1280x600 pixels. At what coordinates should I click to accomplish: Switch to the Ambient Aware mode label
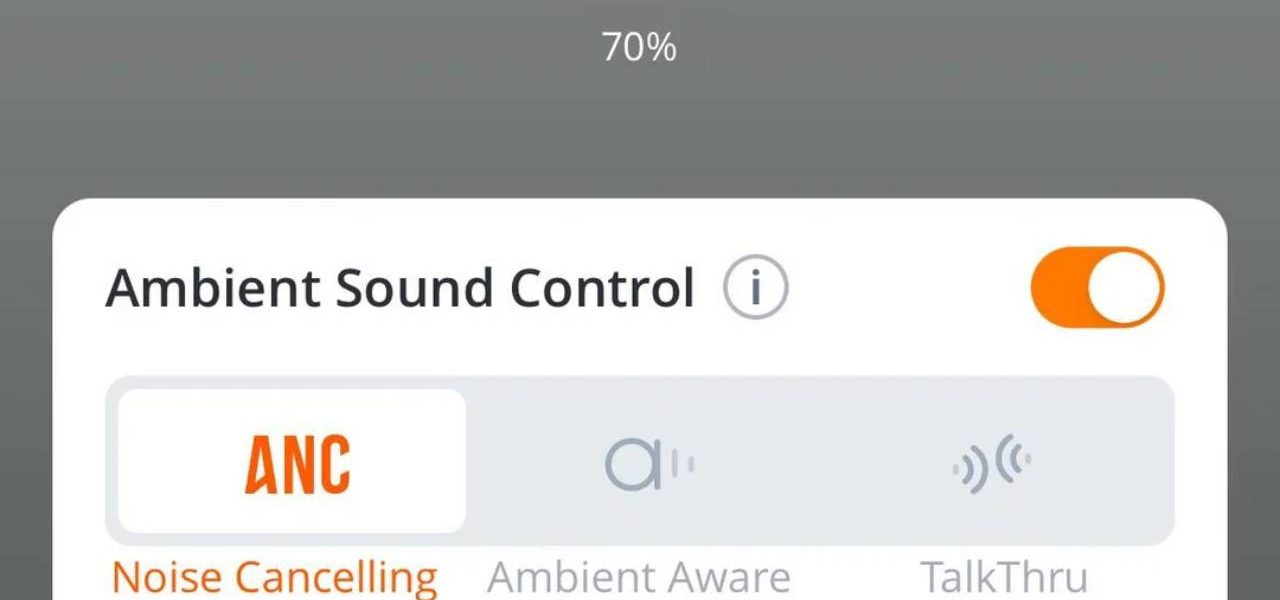(639, 577)
